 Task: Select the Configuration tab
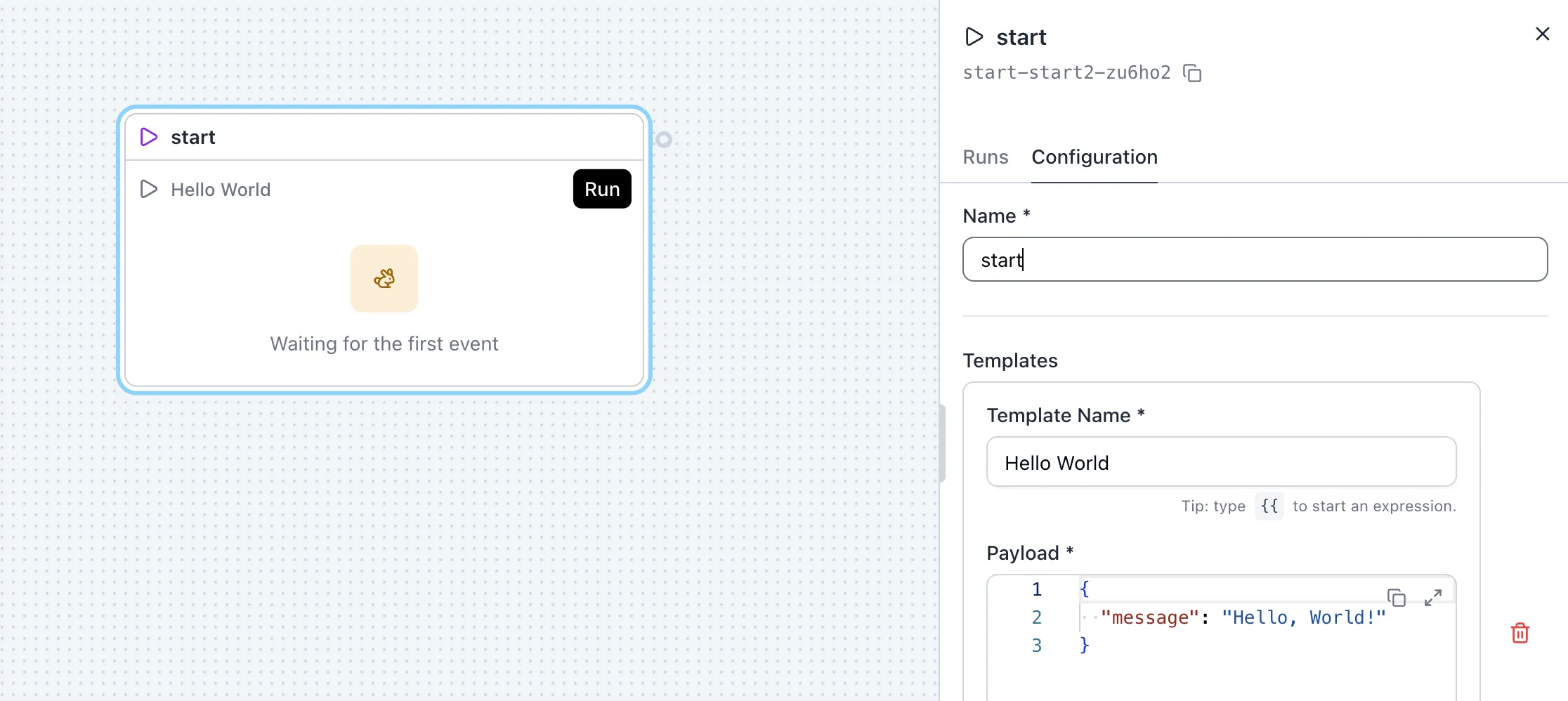tap(1094, 157)
